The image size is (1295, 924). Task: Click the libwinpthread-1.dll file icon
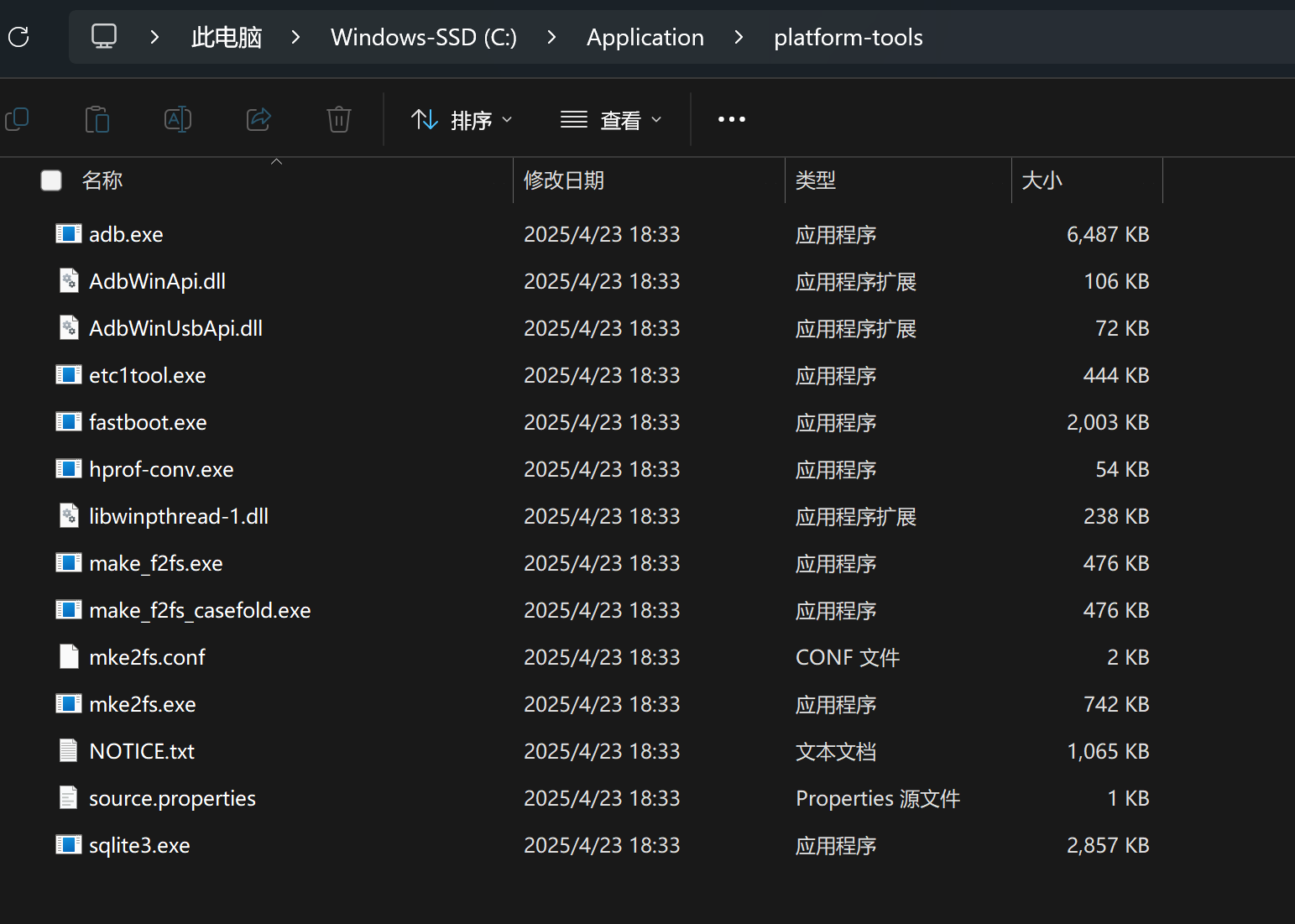point(69,515)
